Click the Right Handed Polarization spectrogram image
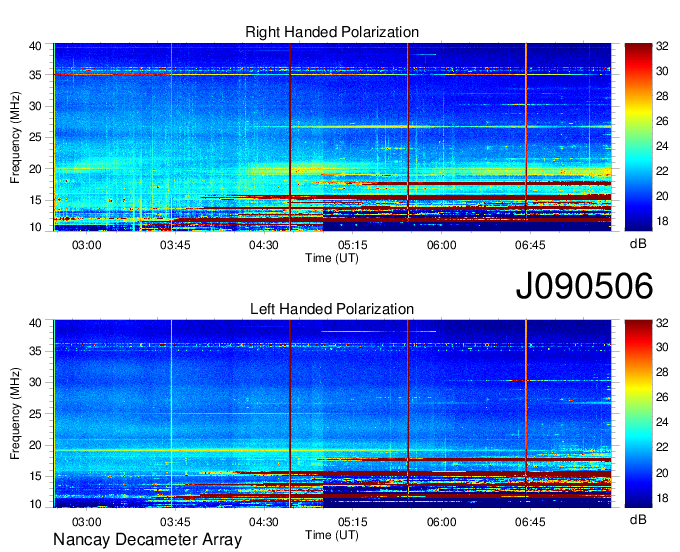Viewport: 680px width, 552px height. [332, 137]
